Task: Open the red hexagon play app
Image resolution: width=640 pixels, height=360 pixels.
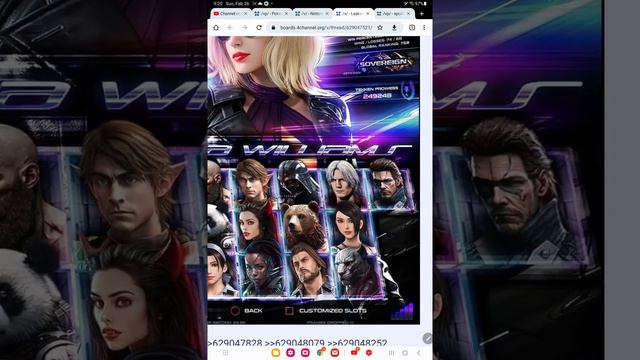Action: click(369, 353)
